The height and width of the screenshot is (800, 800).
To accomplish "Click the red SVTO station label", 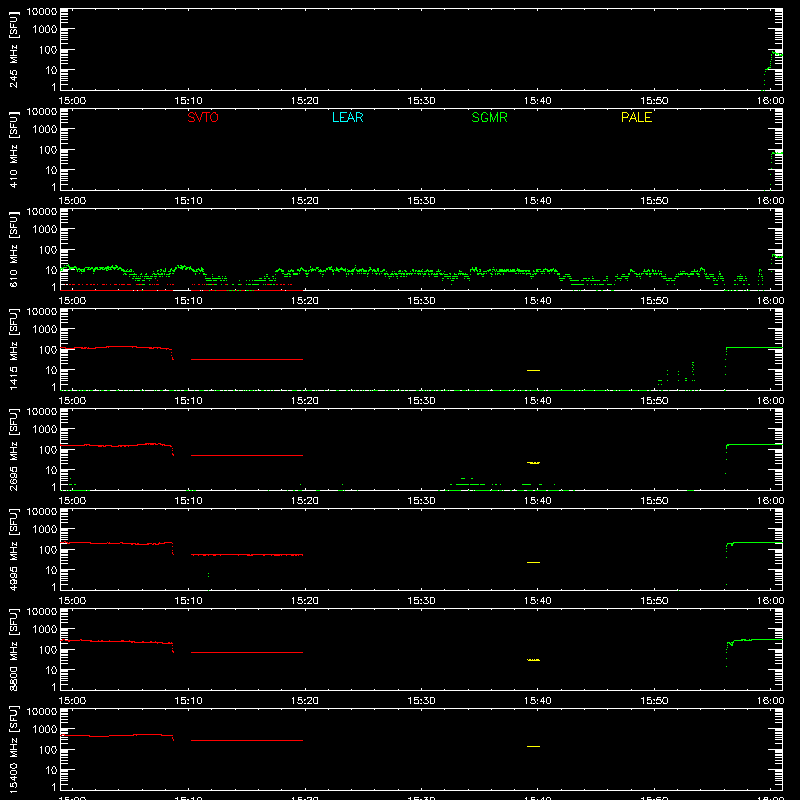I will [x=203, y=117].
